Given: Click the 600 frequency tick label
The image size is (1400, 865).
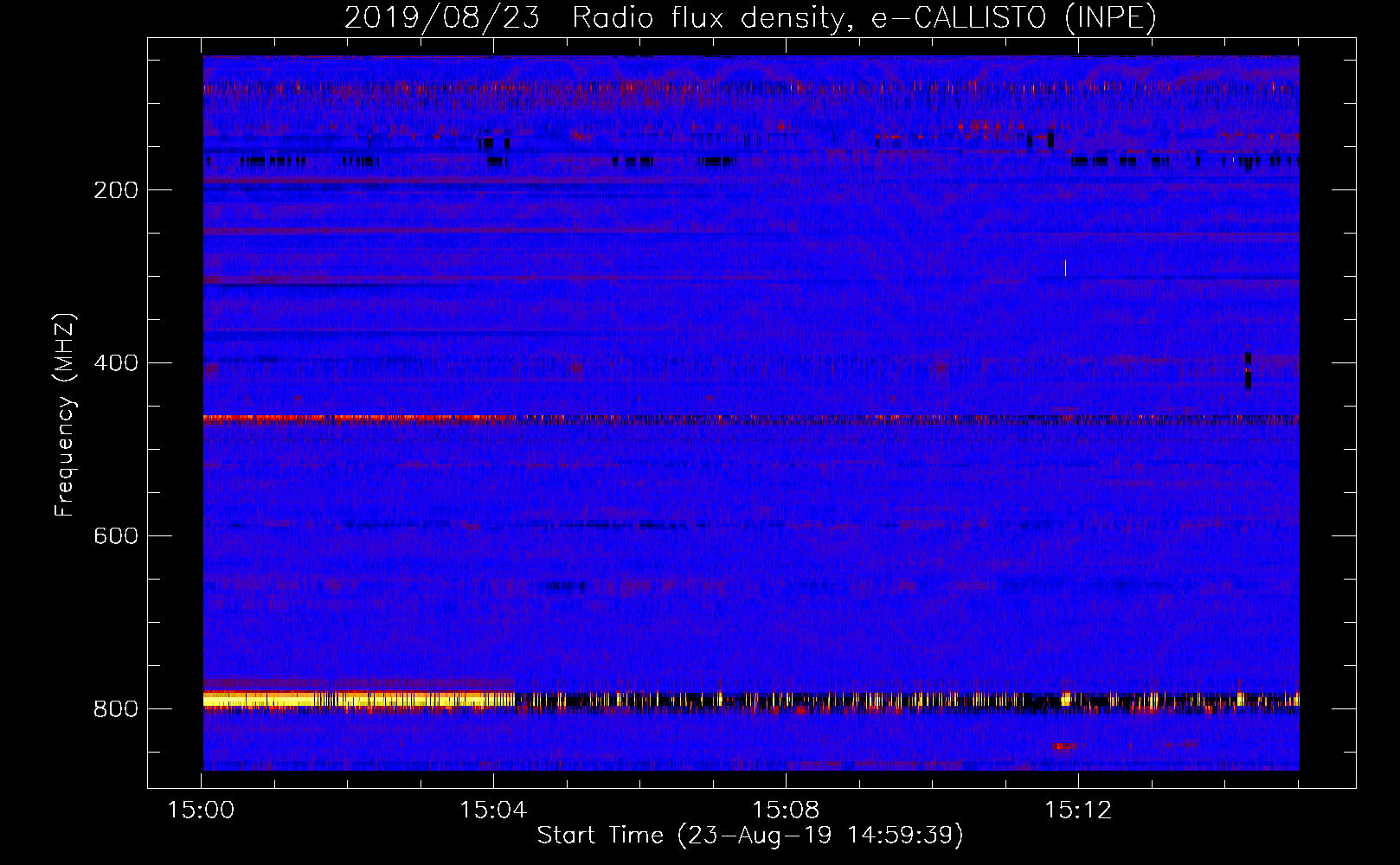Looking at the screenshot, I should (116, 536).
